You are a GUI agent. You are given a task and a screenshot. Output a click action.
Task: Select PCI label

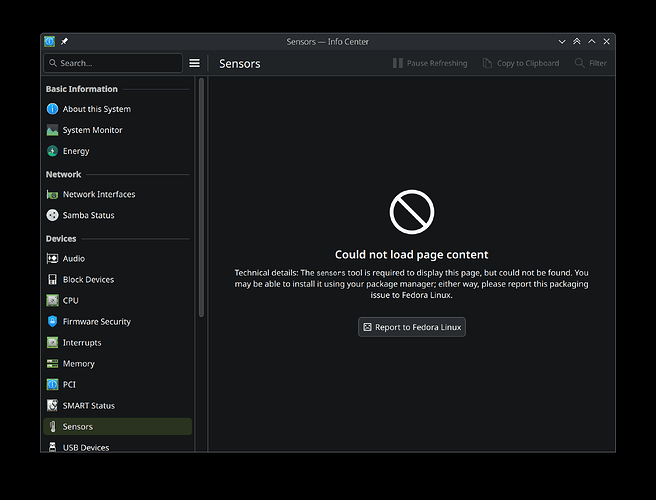pos(69,385)
